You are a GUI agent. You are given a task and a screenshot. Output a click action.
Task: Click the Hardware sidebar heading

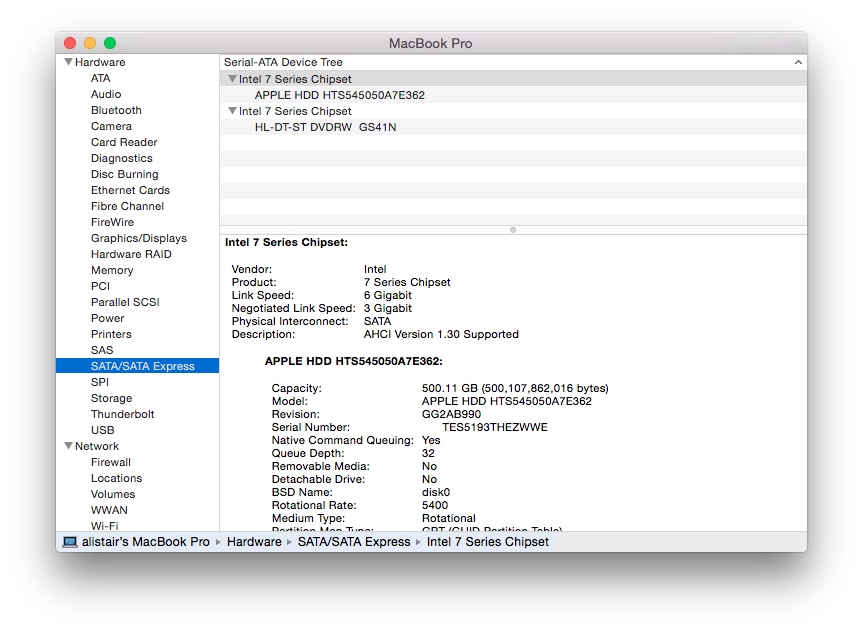coord(100,62)
